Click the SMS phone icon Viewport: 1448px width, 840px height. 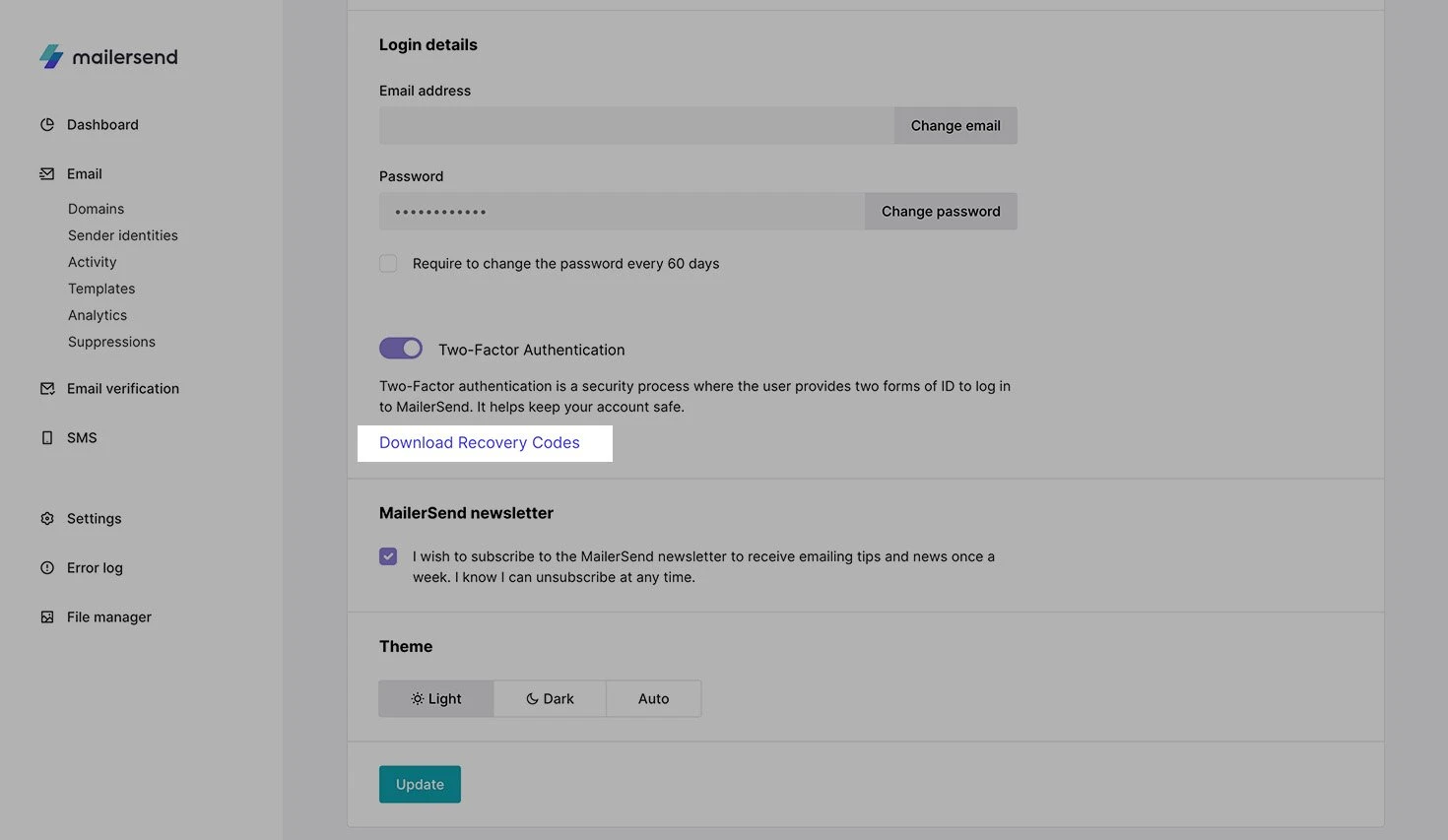click(47, 438)
